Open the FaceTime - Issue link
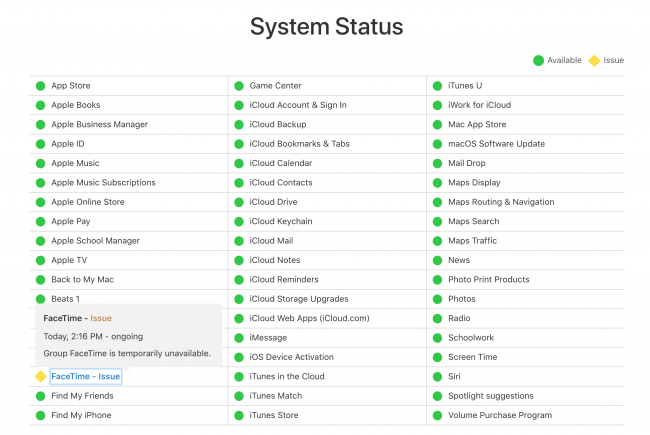Screen dimensions: 650x435 click(x=86, y=377)
